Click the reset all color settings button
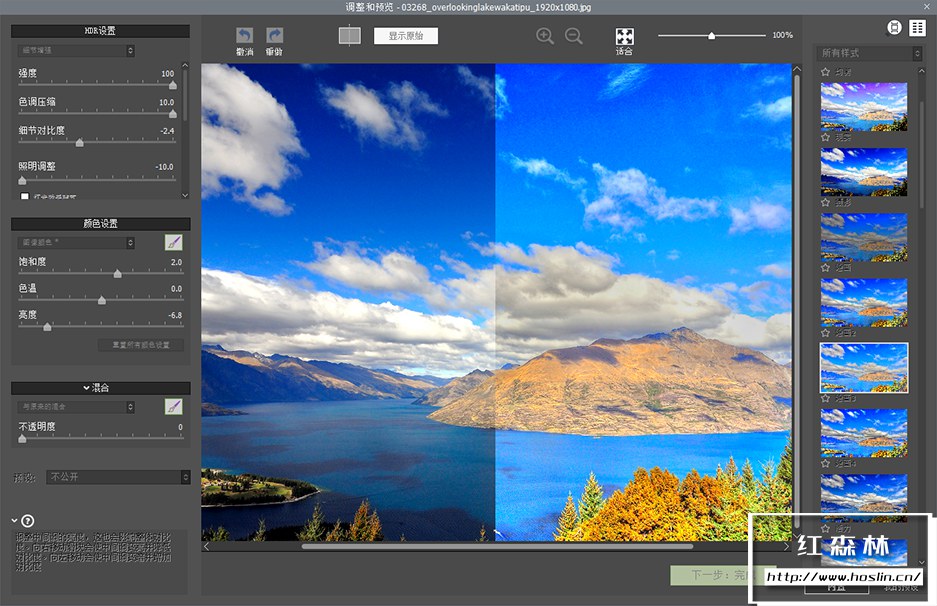Viewport: 937px width, 606px height. click(140, 345)
